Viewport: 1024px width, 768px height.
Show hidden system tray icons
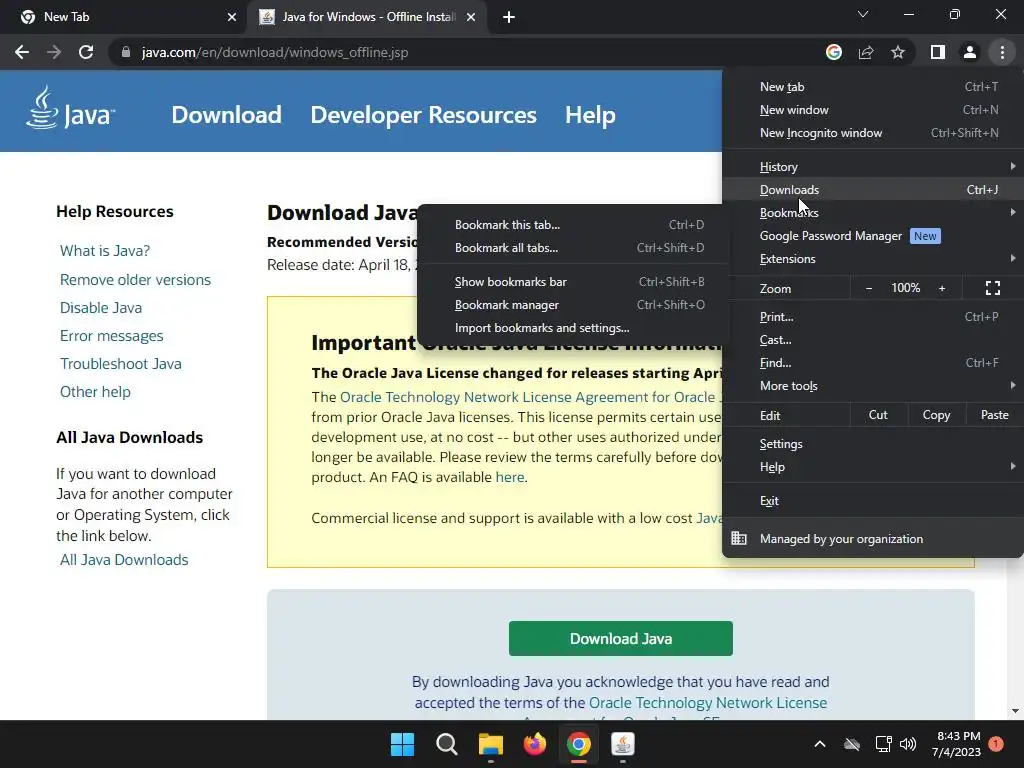[x=820, y=744]
